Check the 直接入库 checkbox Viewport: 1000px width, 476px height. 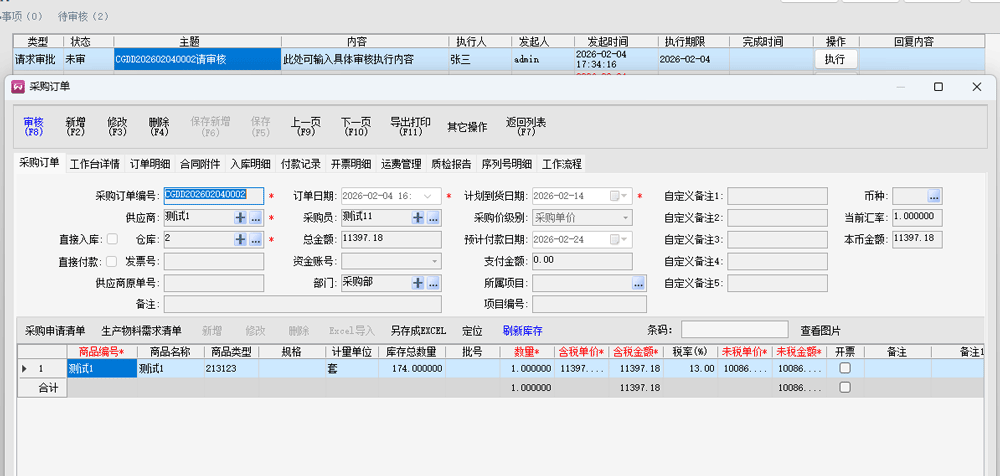pos(112,239)
